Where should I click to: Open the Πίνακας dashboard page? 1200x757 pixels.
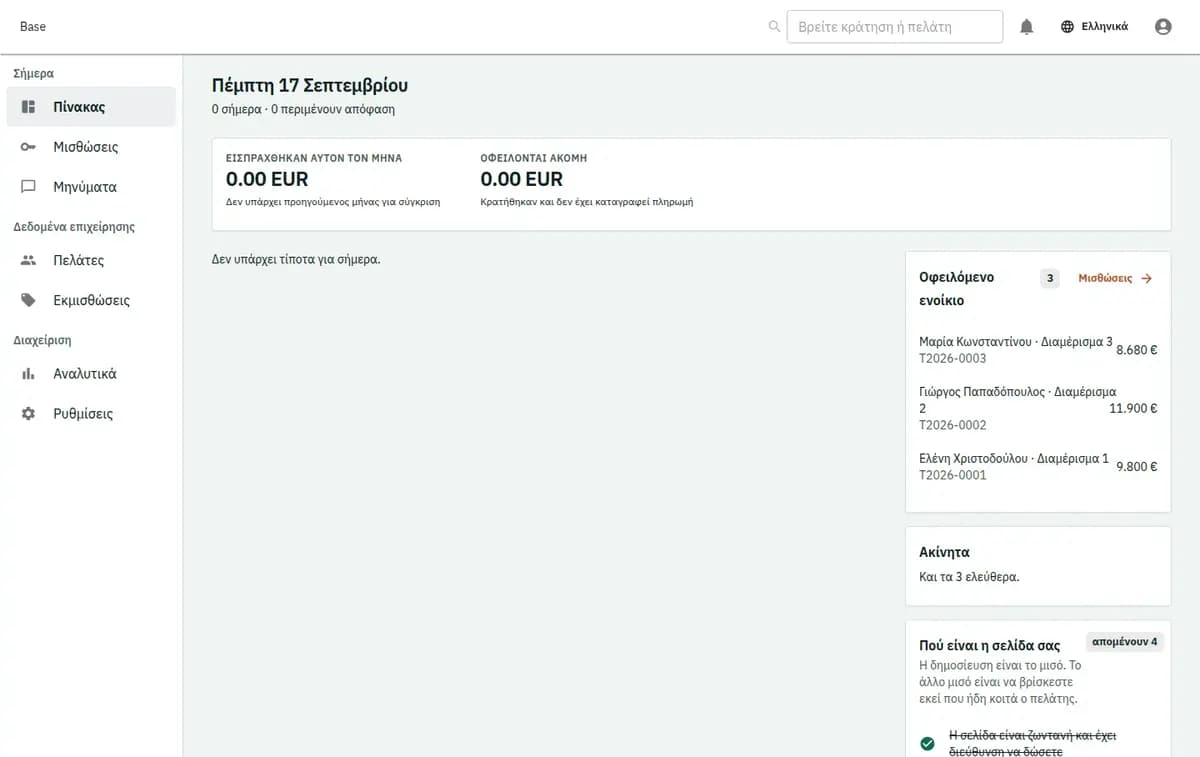91,107
